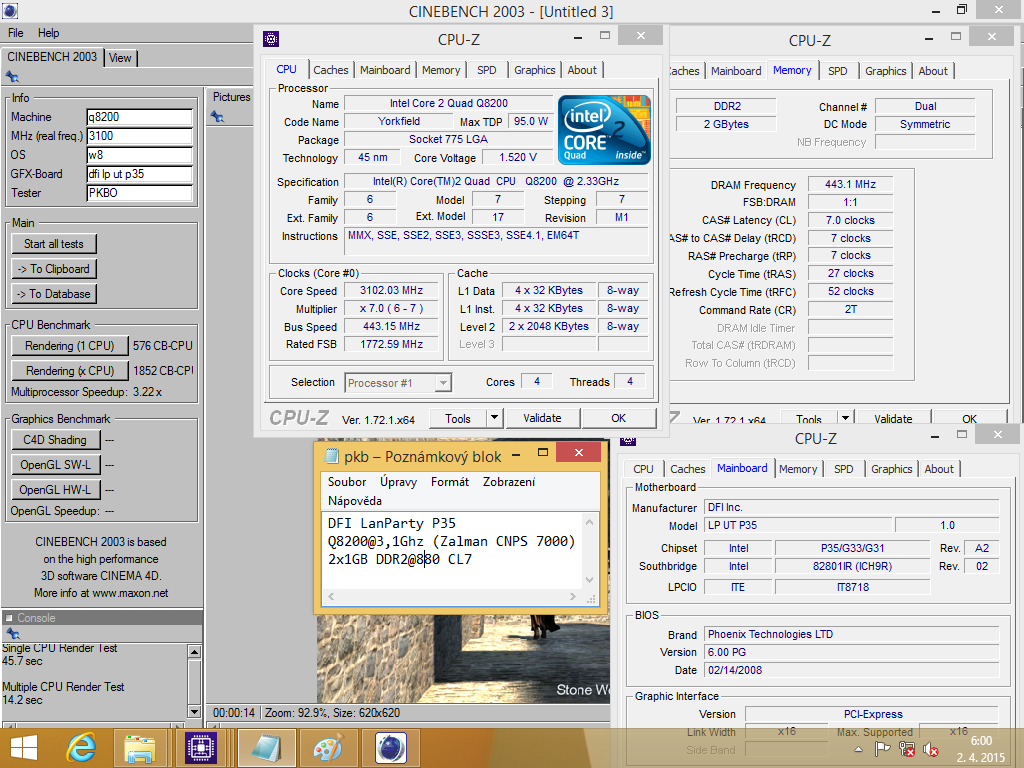Open the Memory tab in front CPU-Z
This screenshot has width=1024, height=768.
click(441, 70)
